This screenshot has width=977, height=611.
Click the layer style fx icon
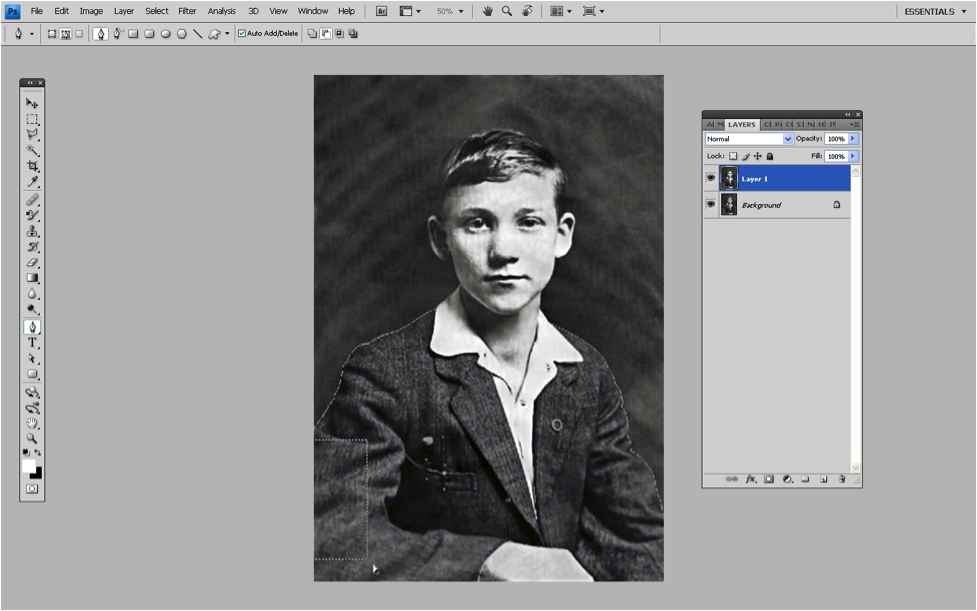tap(750, 480)
